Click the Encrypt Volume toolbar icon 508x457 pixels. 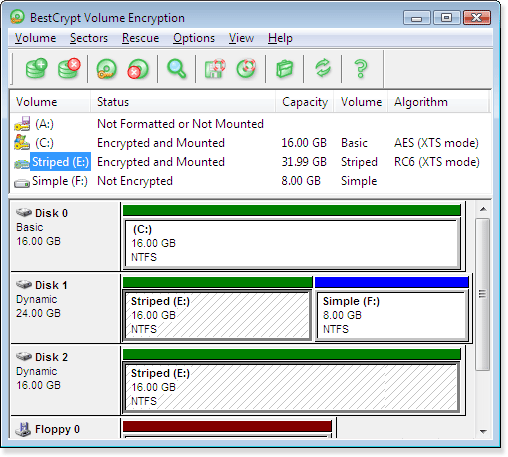point(36,68)
